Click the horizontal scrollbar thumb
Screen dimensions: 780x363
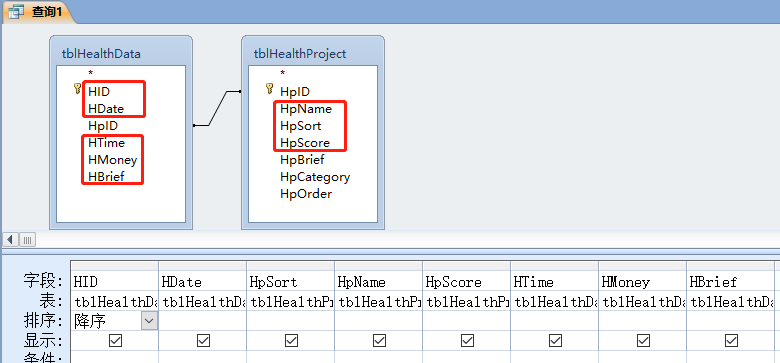point(27,240)
